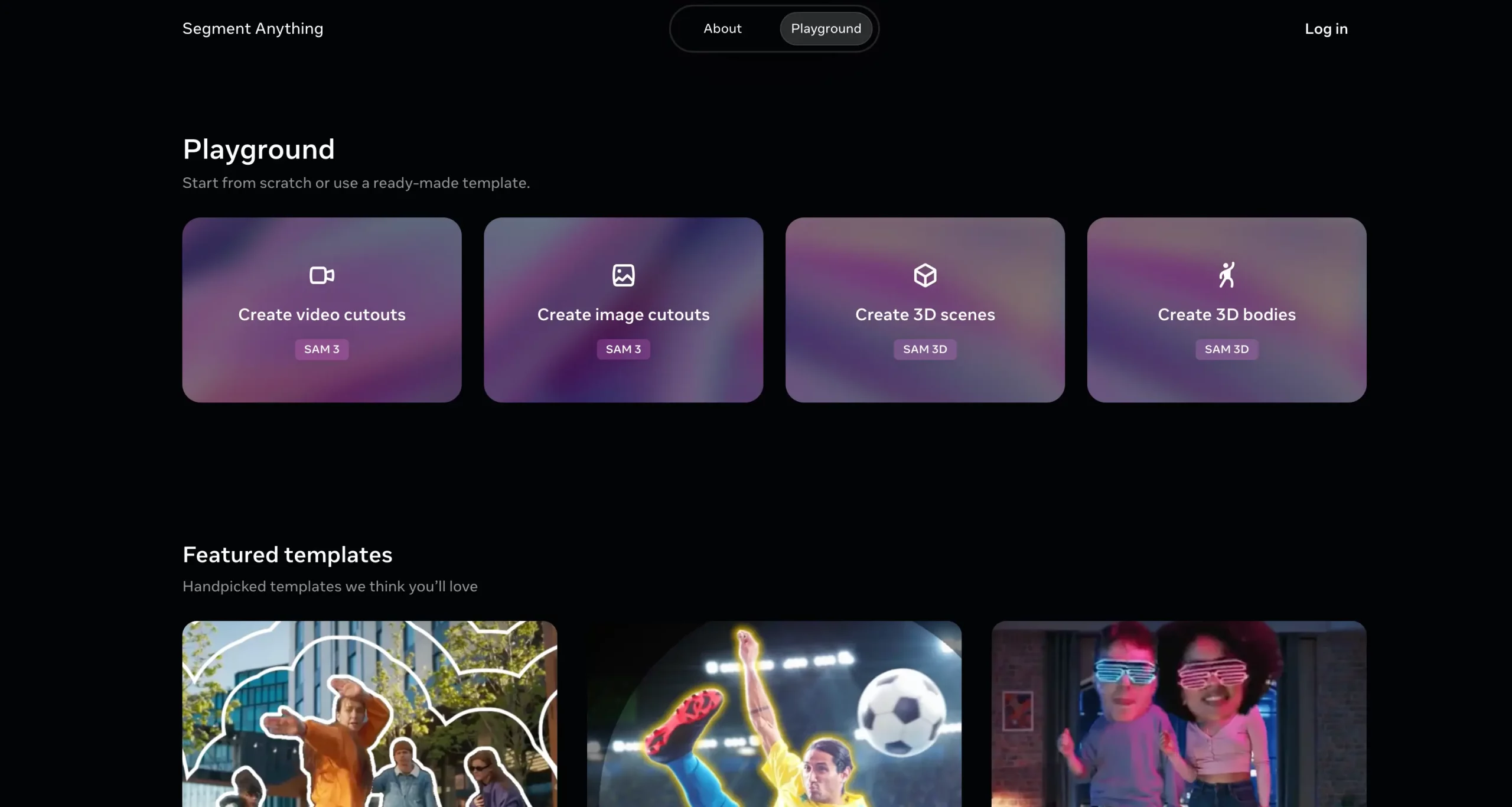Click SAM 3D badge on 3D bodies
Image resolution: width=1512 pixels, height=807 pixels.
tap(1227, 349)
